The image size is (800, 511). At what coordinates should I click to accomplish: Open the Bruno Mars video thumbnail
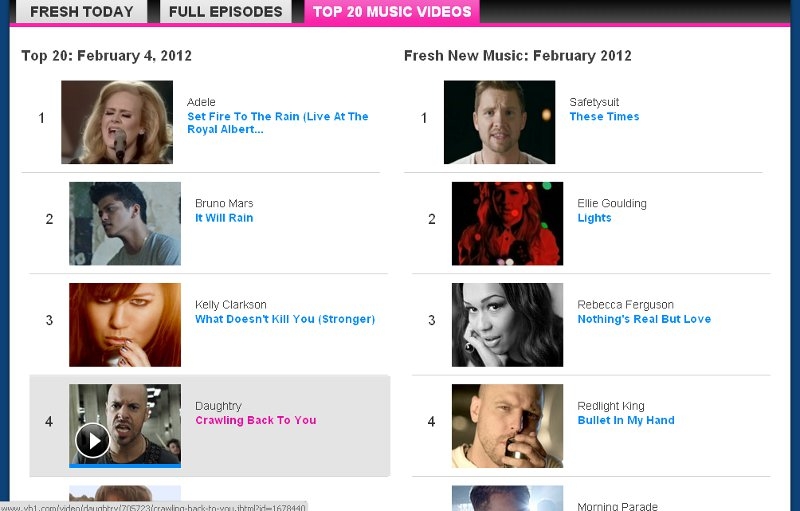click(x=125, y=223)
